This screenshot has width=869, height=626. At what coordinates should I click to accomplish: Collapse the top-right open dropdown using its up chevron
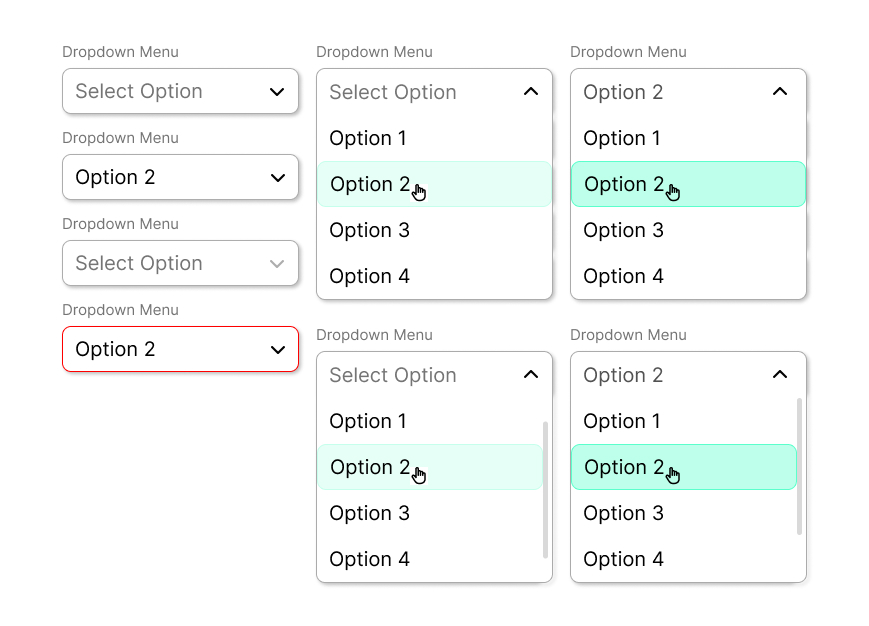(x=780, y=91)
